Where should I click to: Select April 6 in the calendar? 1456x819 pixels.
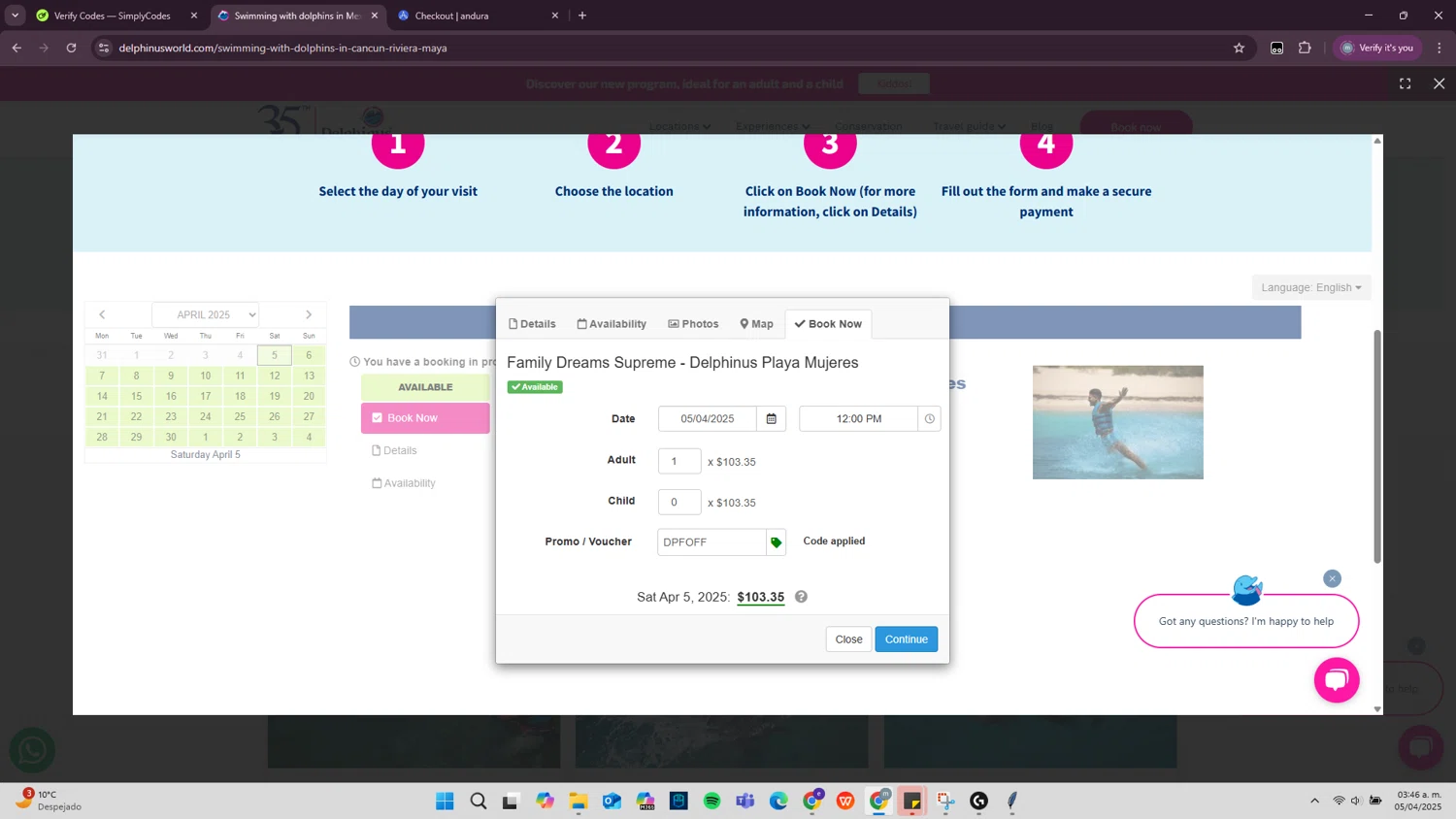[x=309, y=355]
